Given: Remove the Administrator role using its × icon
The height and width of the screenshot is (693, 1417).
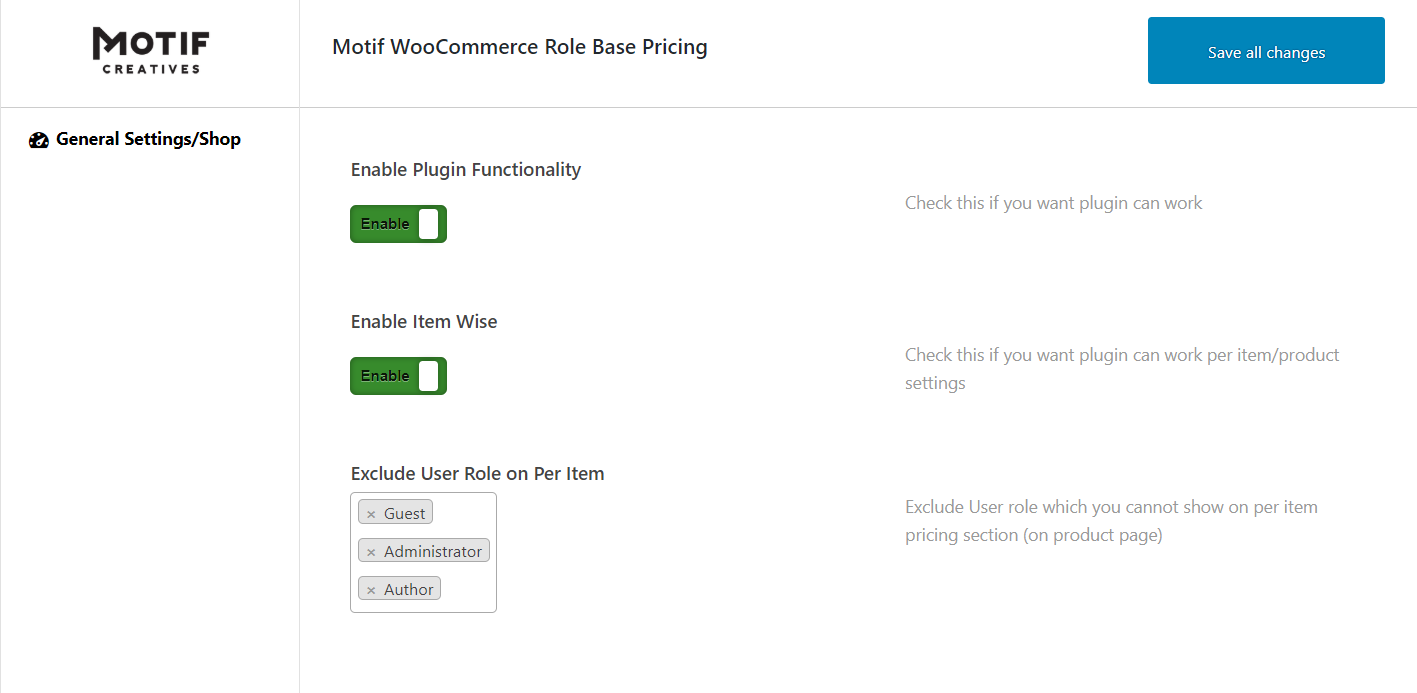Looking at the screenshot, I should pyautogui.click(x=370, y=550).
